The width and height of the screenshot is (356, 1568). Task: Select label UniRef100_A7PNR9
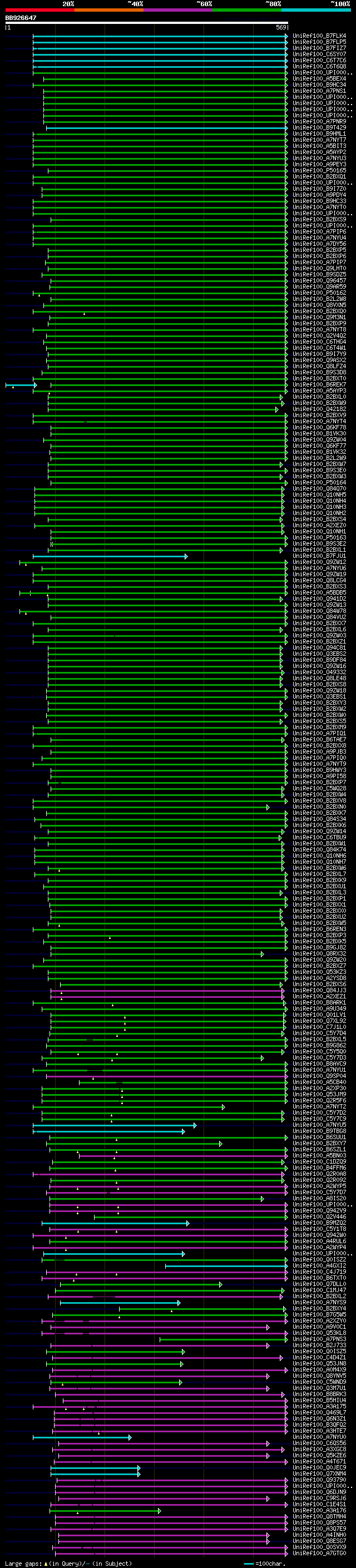coord(319,122)
